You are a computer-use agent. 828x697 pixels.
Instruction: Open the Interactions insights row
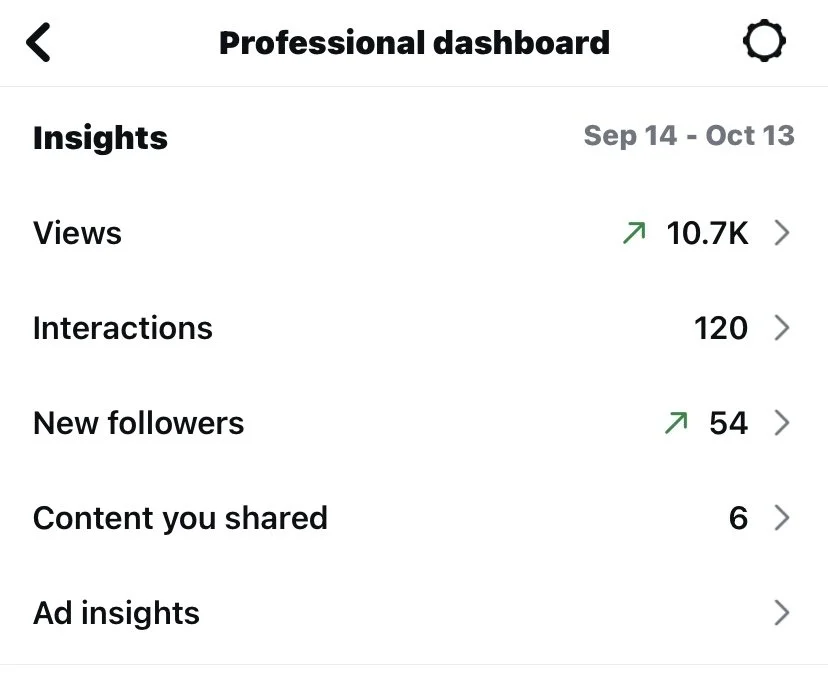tap(414, 328)
